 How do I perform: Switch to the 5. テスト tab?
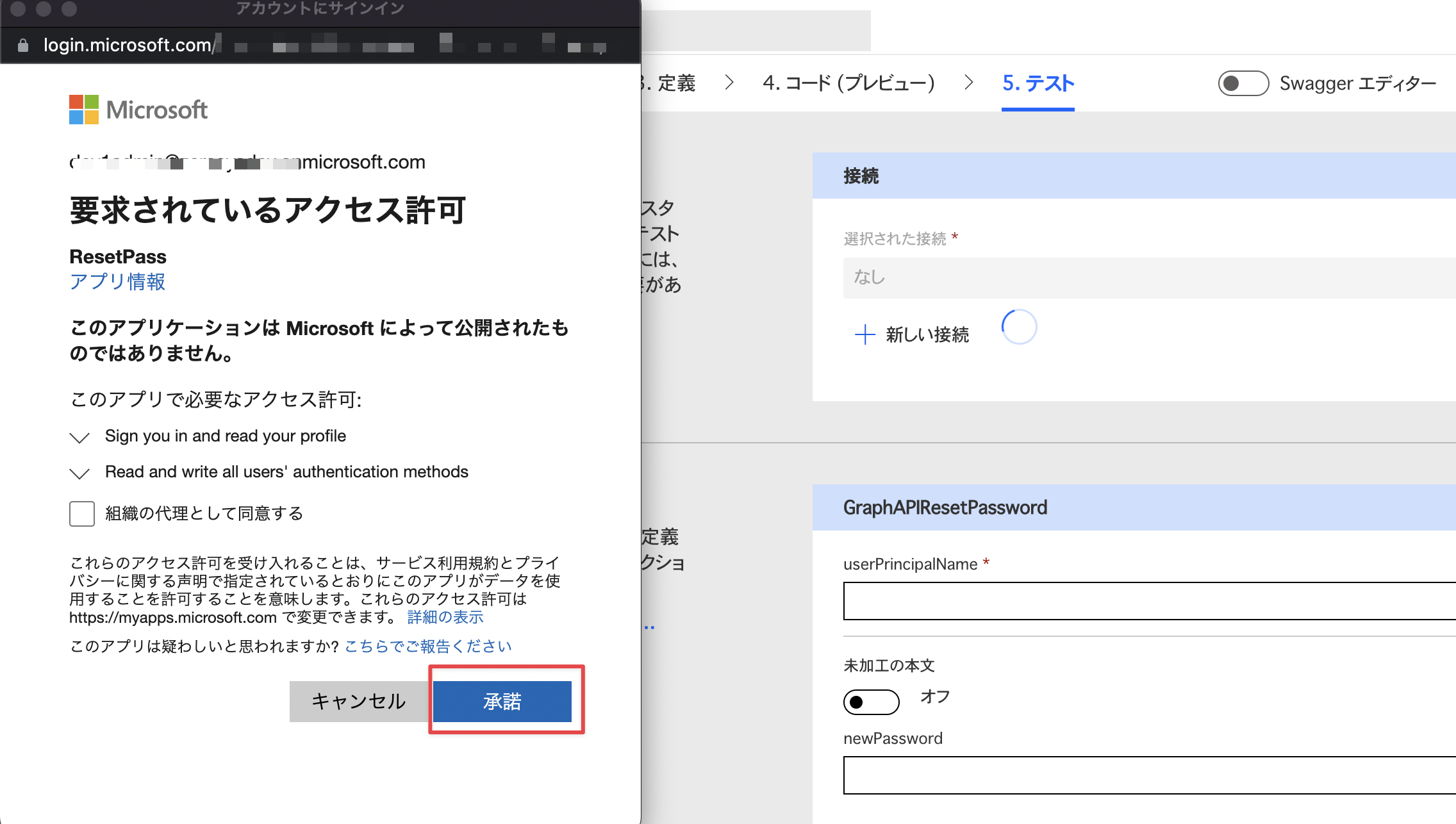(x=1038, y=83)
